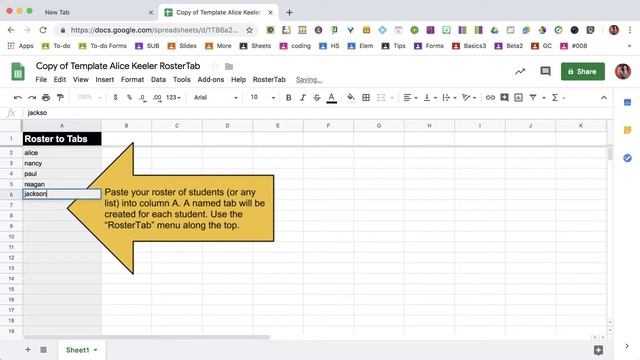Open activity dashboard trend icon

[520, 72]
